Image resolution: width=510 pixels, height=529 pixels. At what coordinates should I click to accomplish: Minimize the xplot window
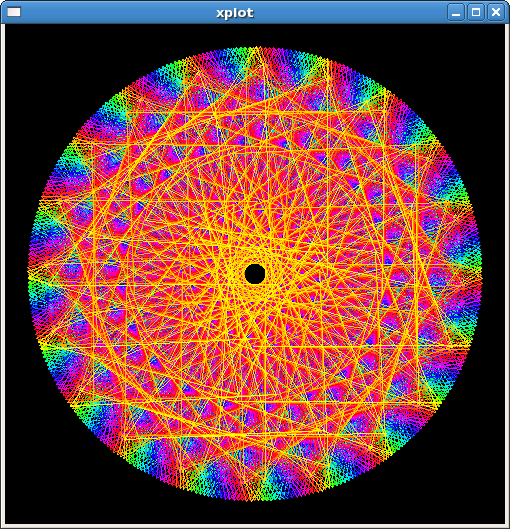point(456,12)
